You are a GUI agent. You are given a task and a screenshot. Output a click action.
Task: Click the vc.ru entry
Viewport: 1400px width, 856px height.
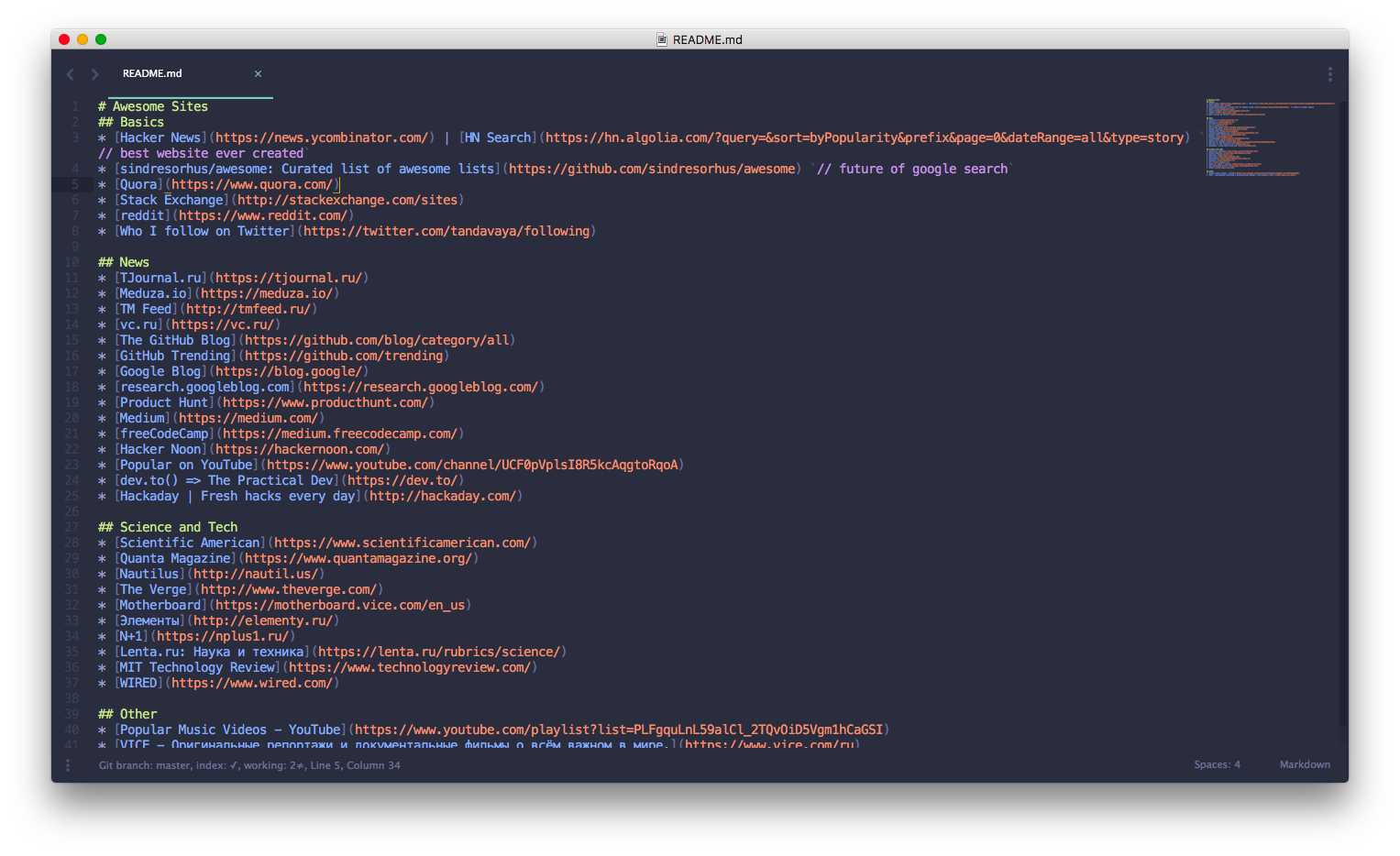189,324
